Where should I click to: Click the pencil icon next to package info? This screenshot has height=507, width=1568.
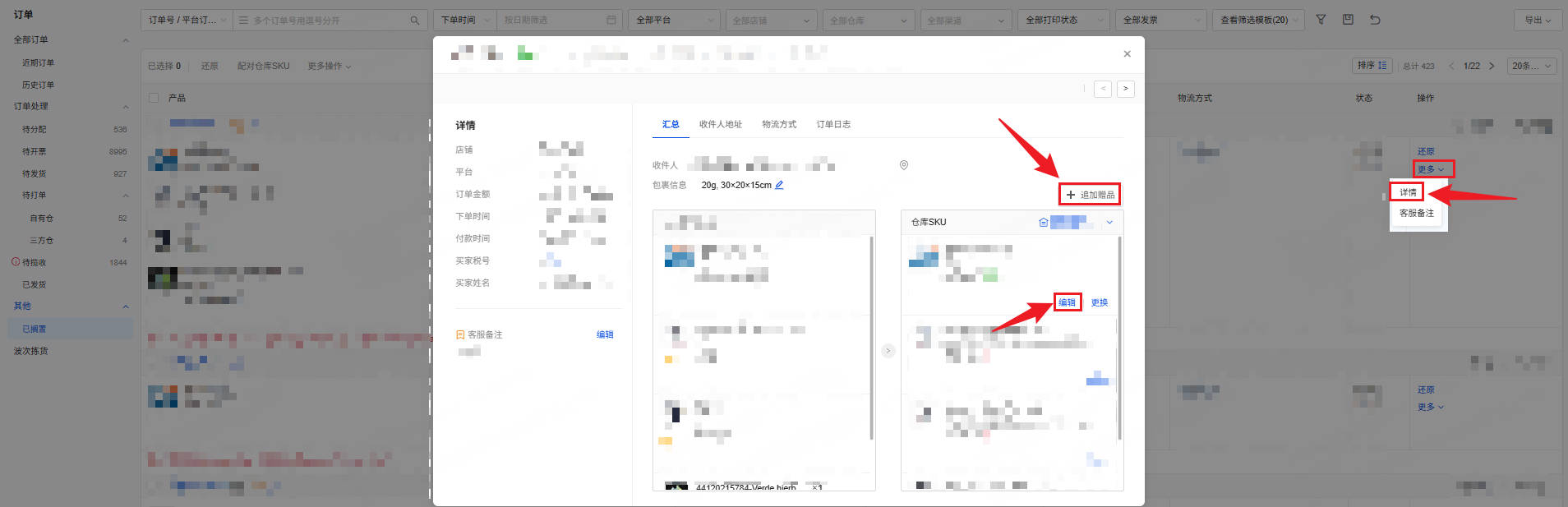click(x=779, y=185)
